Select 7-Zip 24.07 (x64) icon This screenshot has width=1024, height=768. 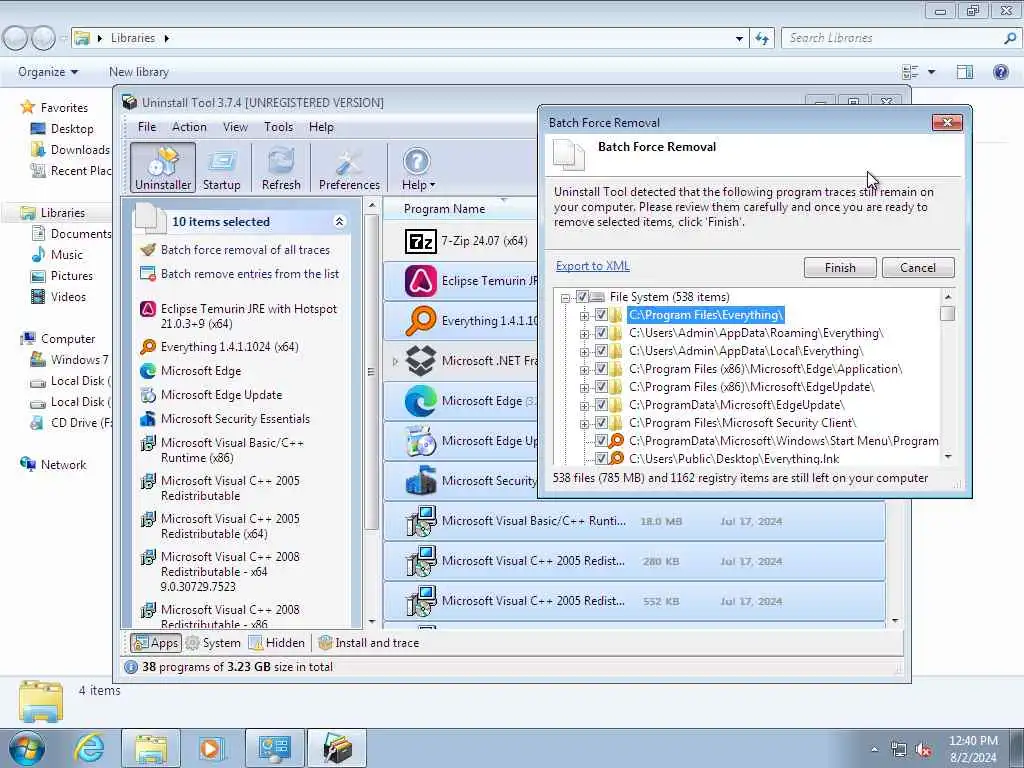[x=421, y=242]
